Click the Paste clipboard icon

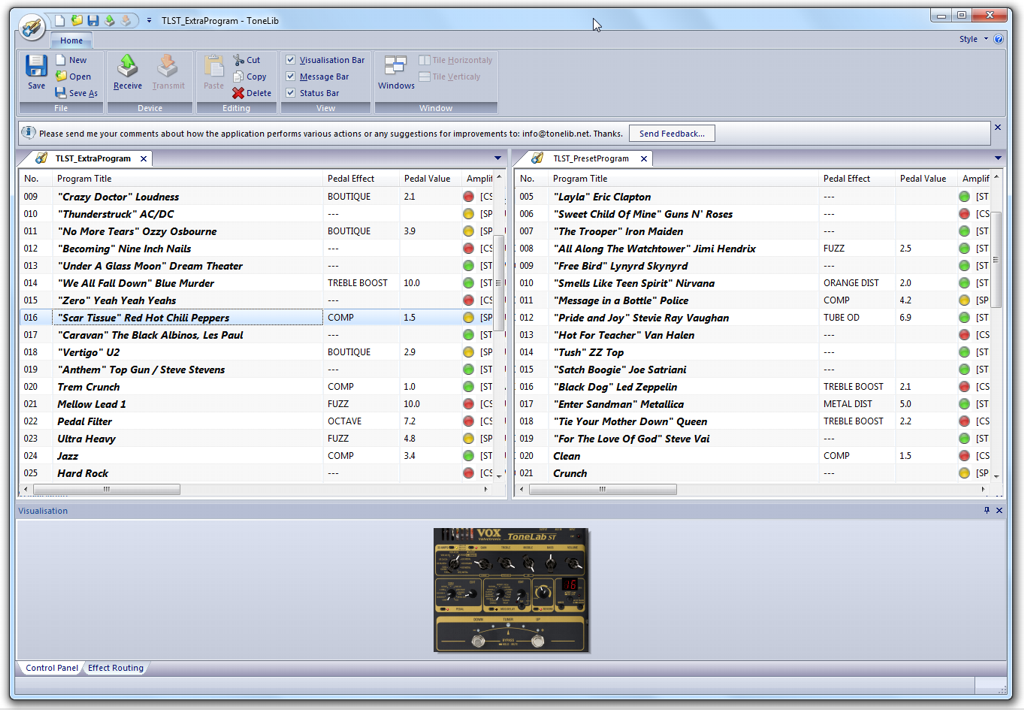coord(214,66)
